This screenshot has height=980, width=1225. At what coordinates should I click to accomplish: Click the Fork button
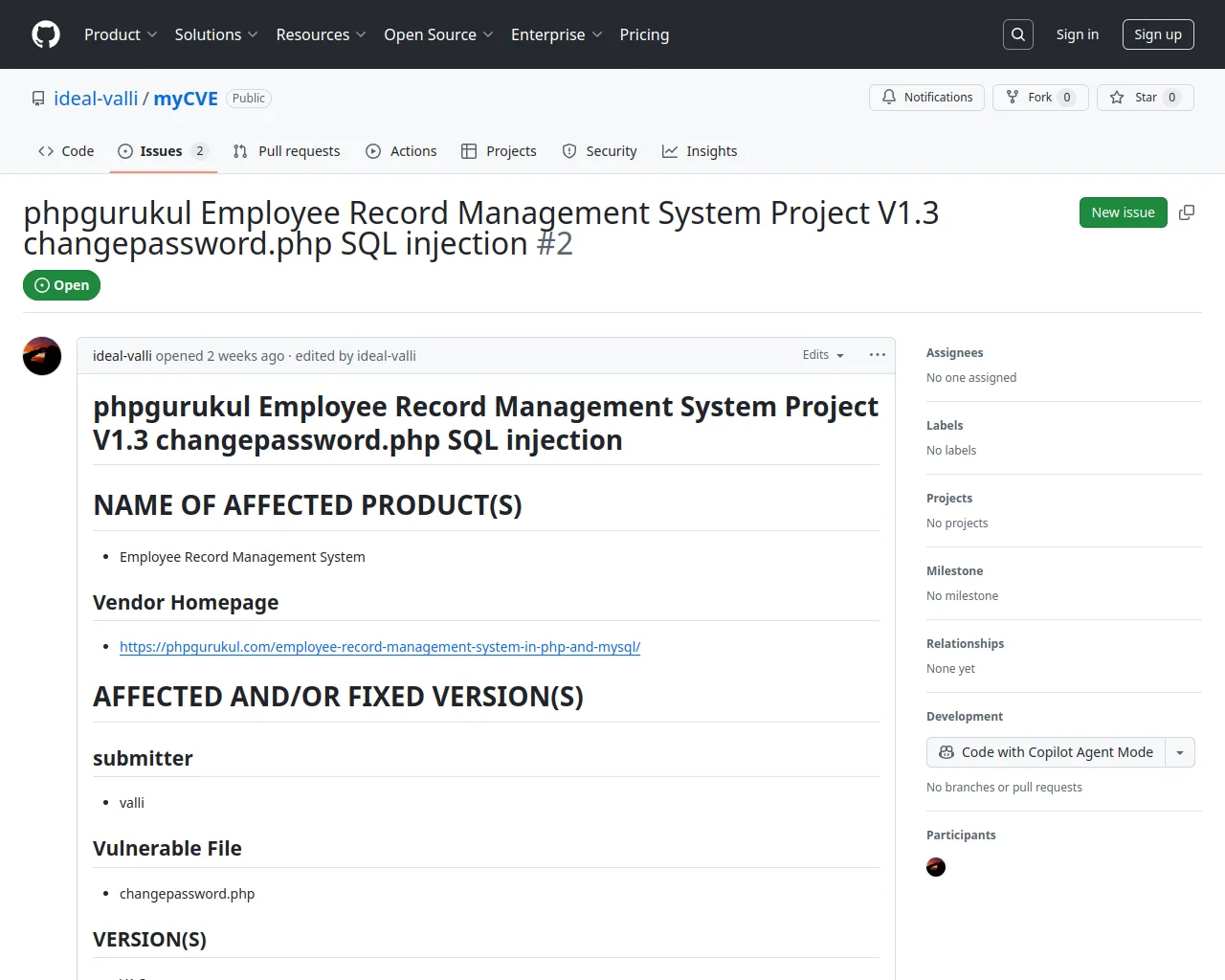1040,98
